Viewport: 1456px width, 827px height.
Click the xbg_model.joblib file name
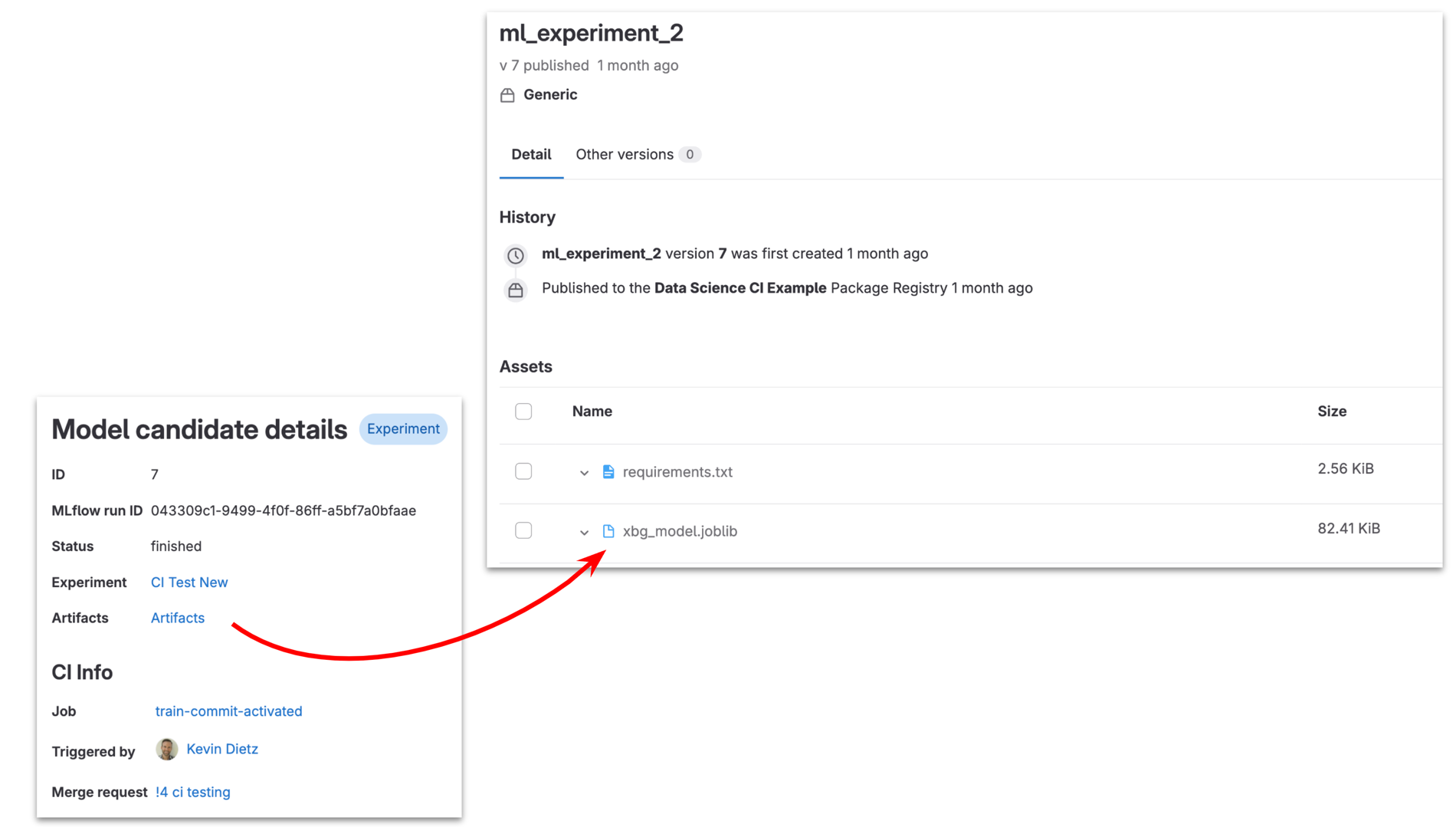680,531
